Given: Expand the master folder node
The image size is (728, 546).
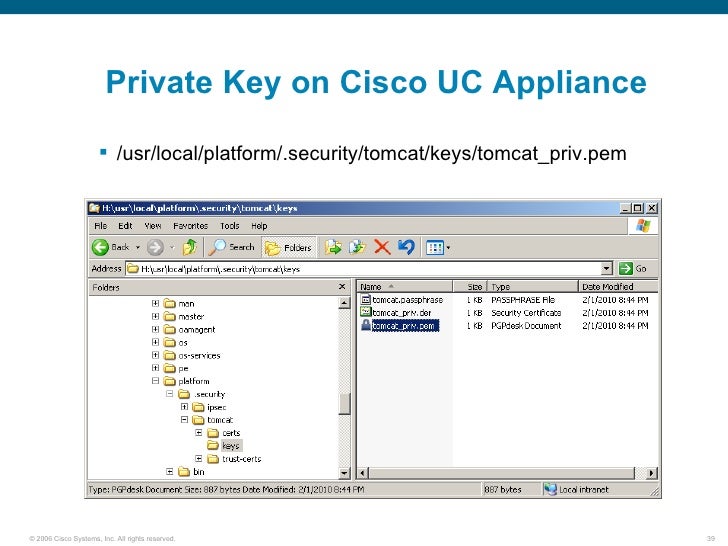Looking at the screenshot, I should (x=156, y=316).
